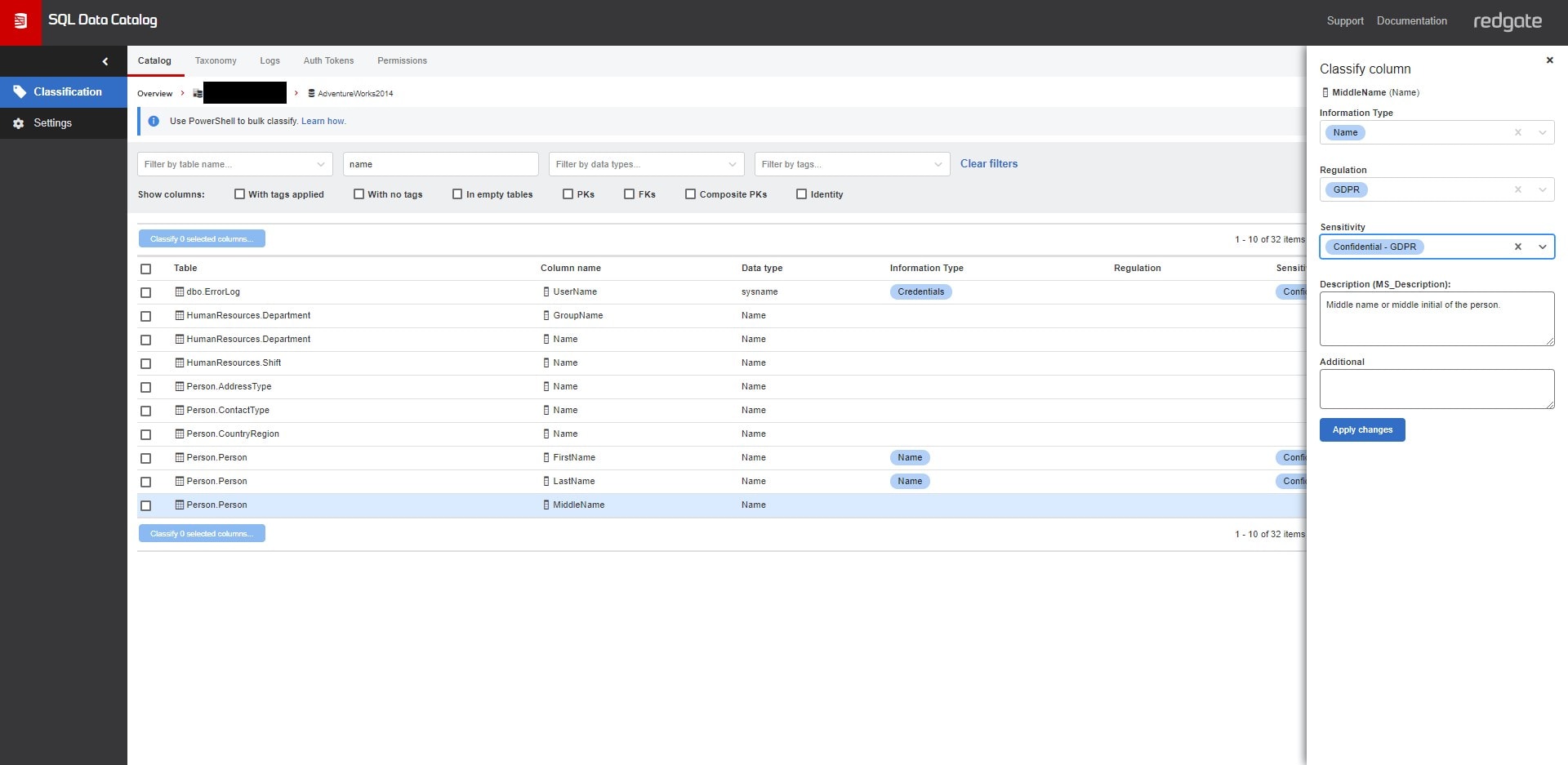The width and height of the screenshot is (1568, 765).
Task: Click the table icon next to dbo.ErrorLog
Action: [180, 291]
